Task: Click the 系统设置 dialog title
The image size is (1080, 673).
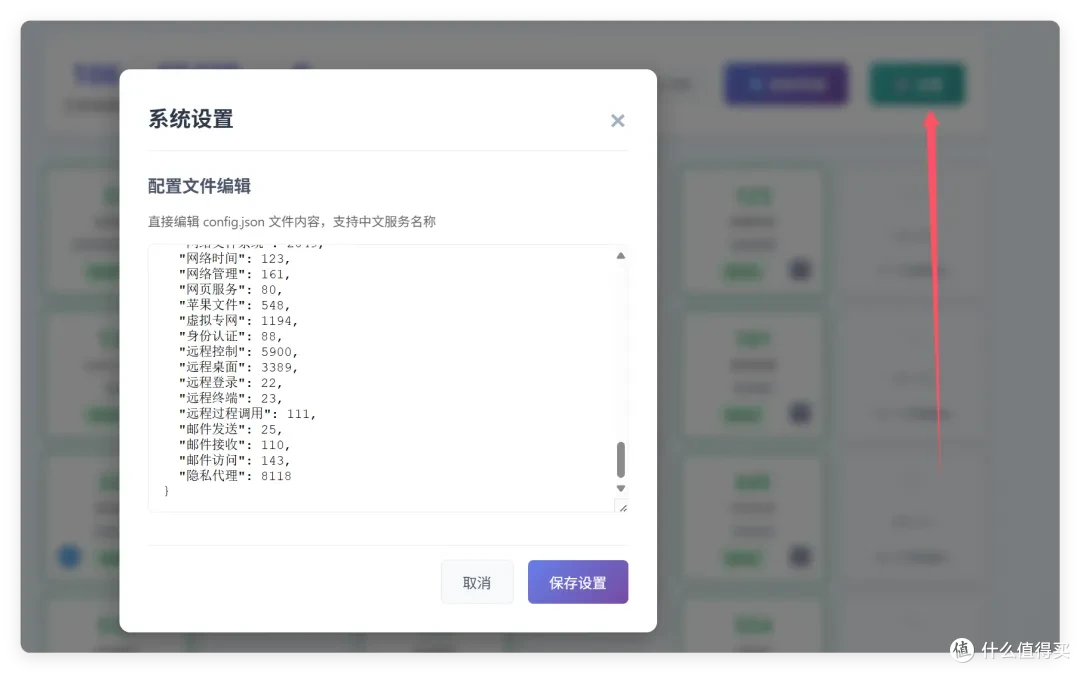Action: 191,119
